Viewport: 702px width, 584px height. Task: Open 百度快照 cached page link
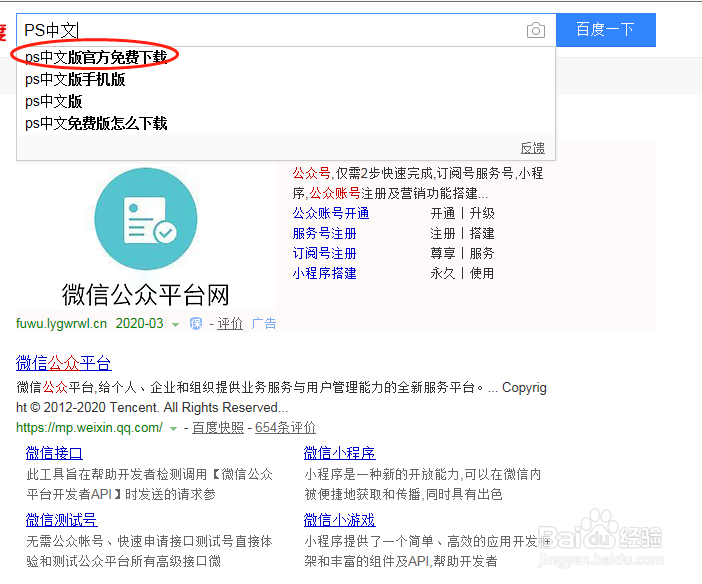[x=218, y=428]
